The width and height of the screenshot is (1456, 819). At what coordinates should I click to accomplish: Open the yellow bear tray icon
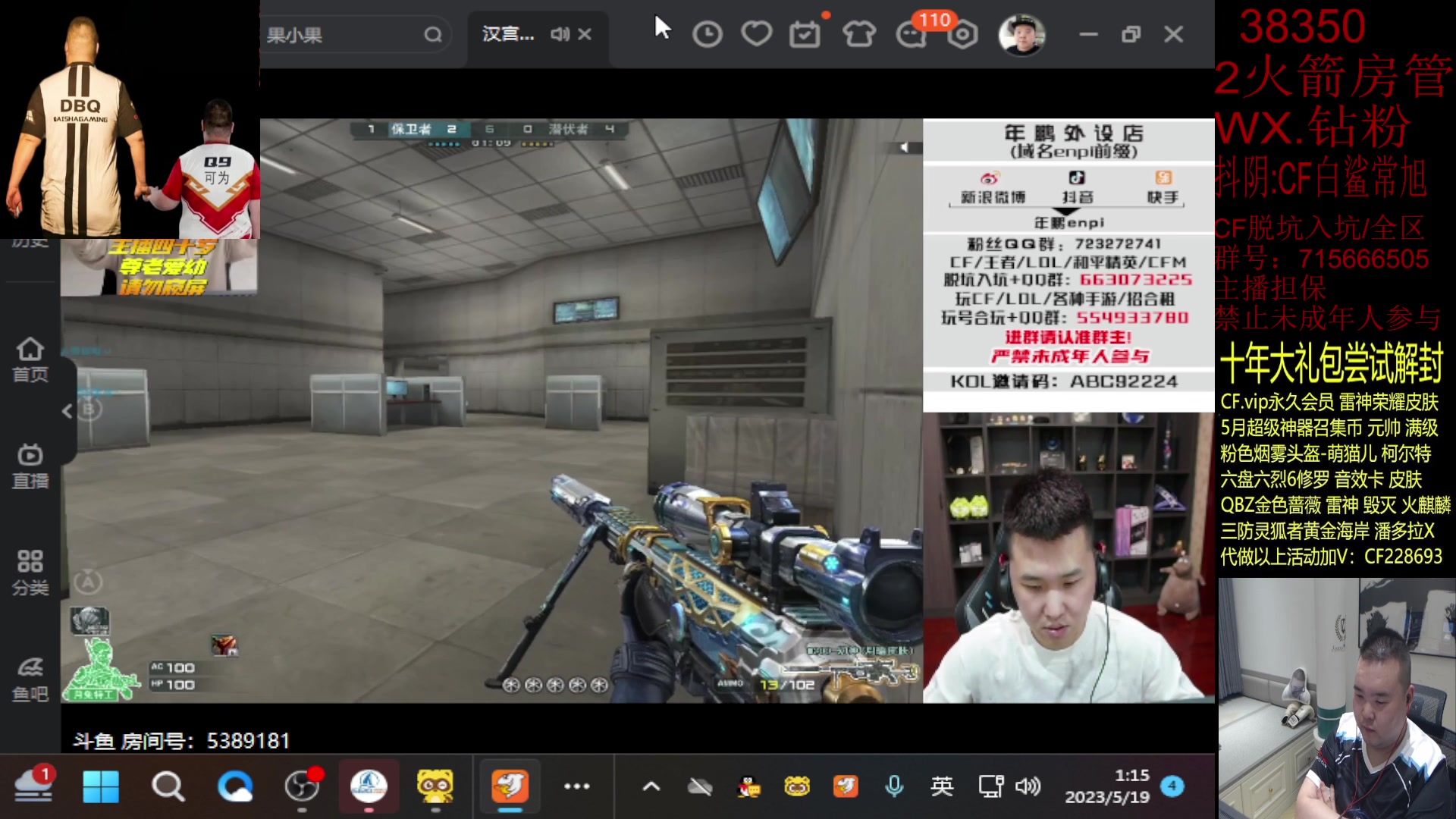click(x=797, y=786)
